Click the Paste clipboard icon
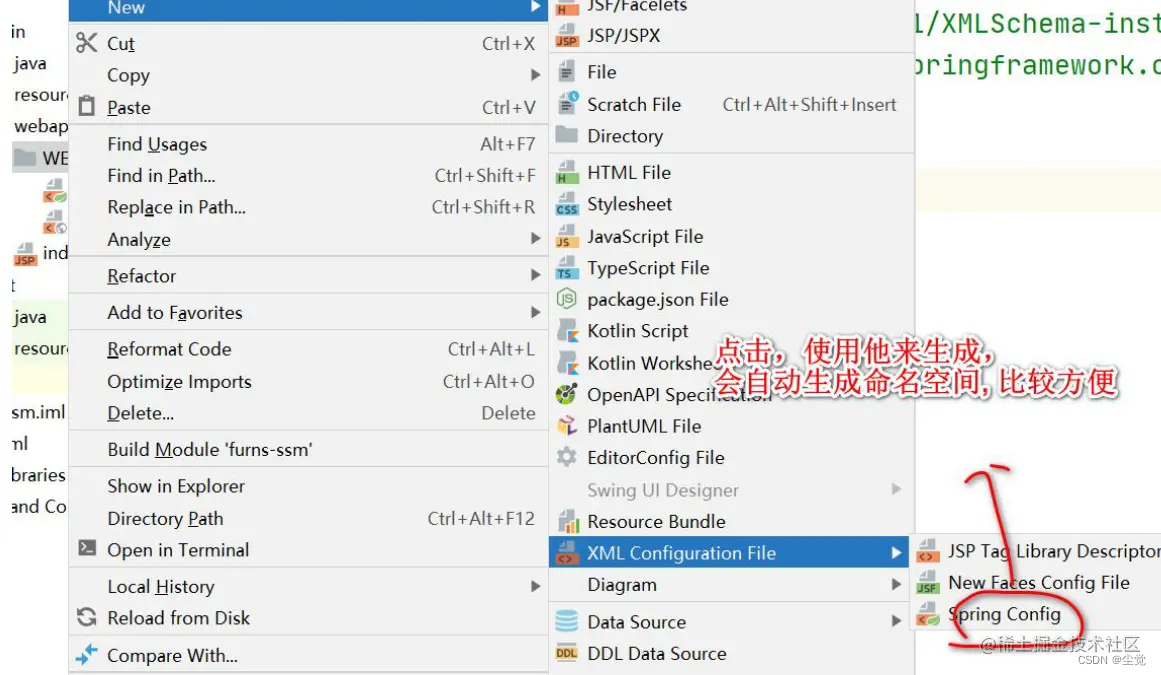 87,107
